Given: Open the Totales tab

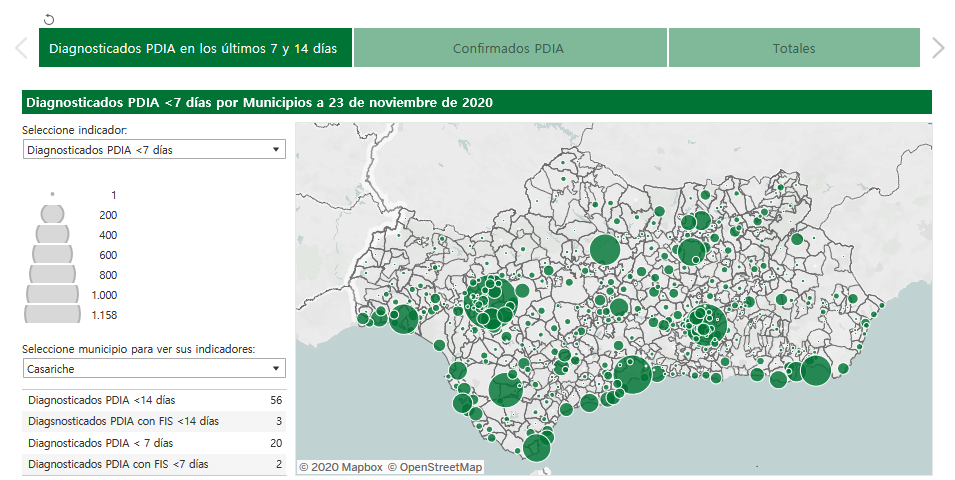Looking at the screenshot, I should coord(793,48).
